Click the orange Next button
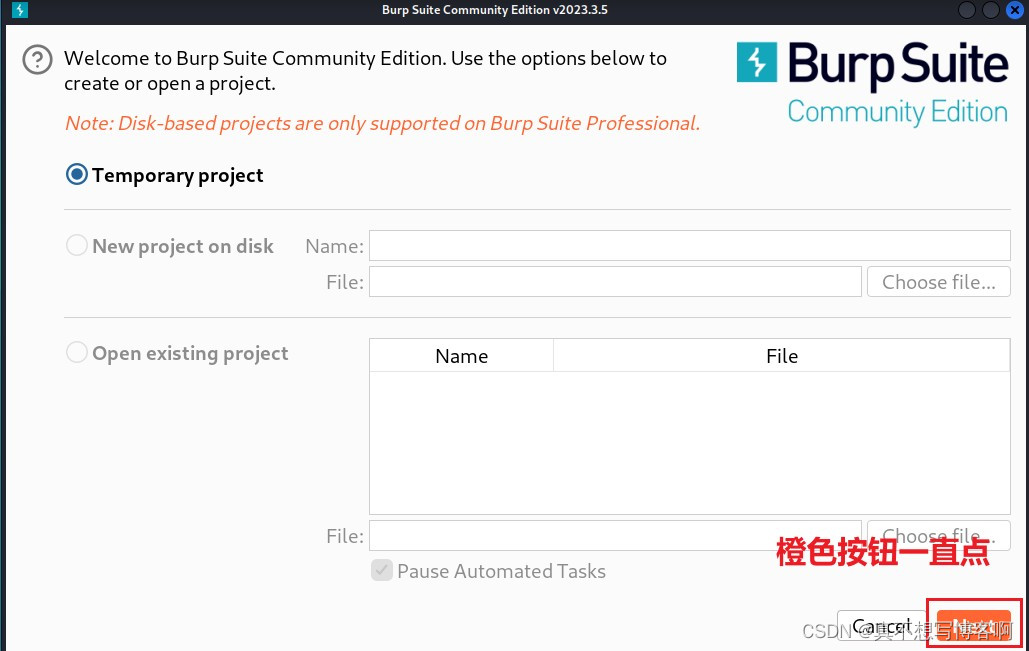This screenshot has width=1029, height=651. coord(973,623)
